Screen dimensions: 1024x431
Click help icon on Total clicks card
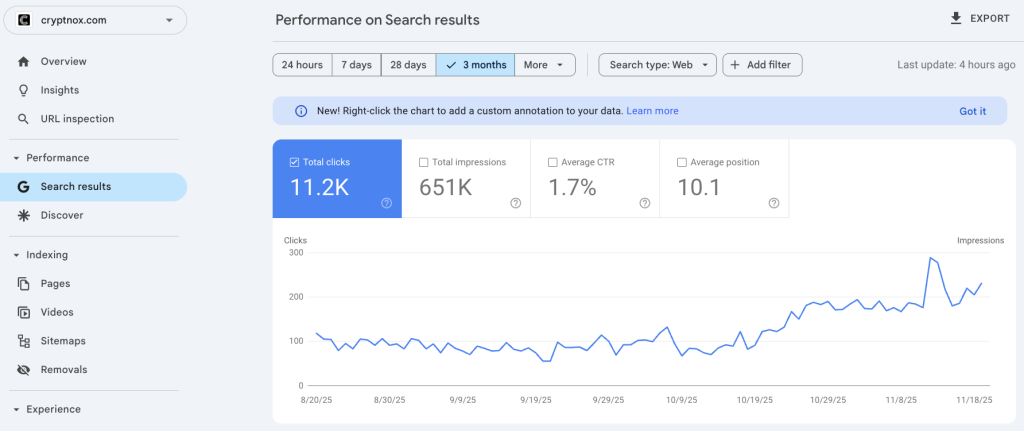pos(386,203)
